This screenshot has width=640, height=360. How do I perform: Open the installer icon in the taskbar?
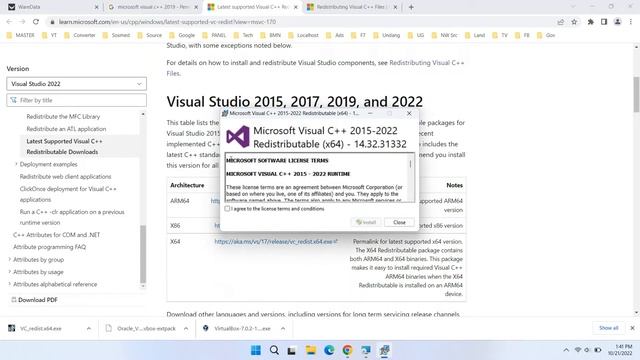click(384, 350)
